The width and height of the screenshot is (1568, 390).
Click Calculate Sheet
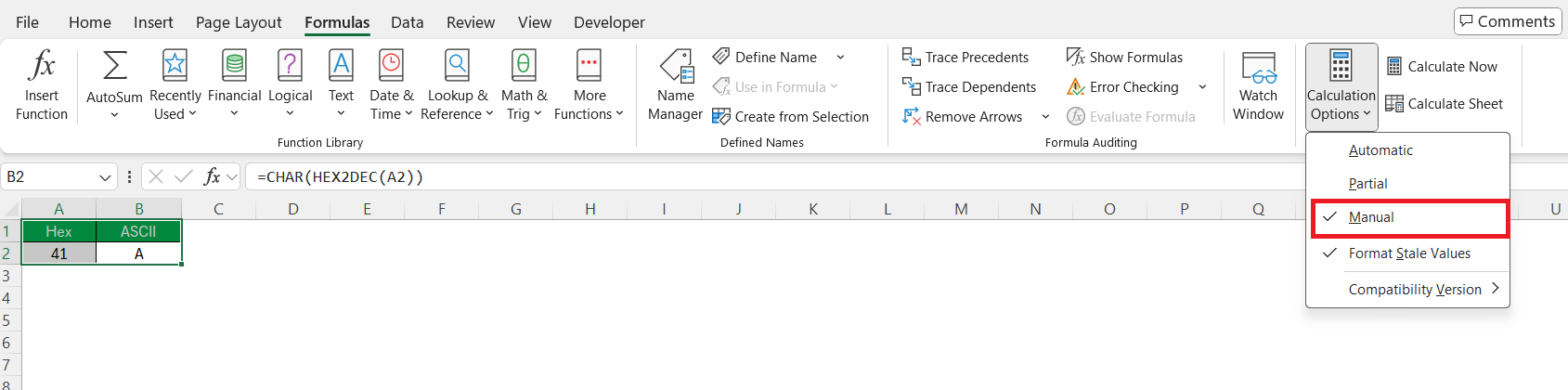point(1445,103)
